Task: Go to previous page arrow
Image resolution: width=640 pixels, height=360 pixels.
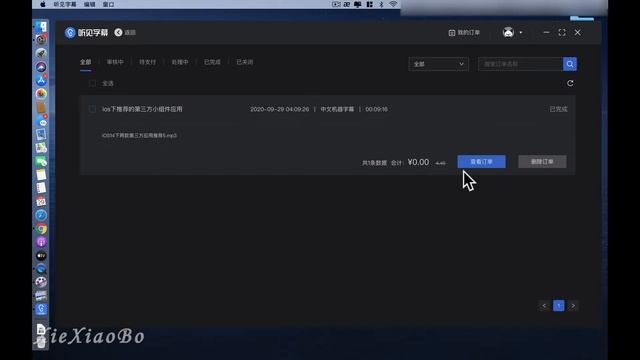Action: tap(544, 306)
